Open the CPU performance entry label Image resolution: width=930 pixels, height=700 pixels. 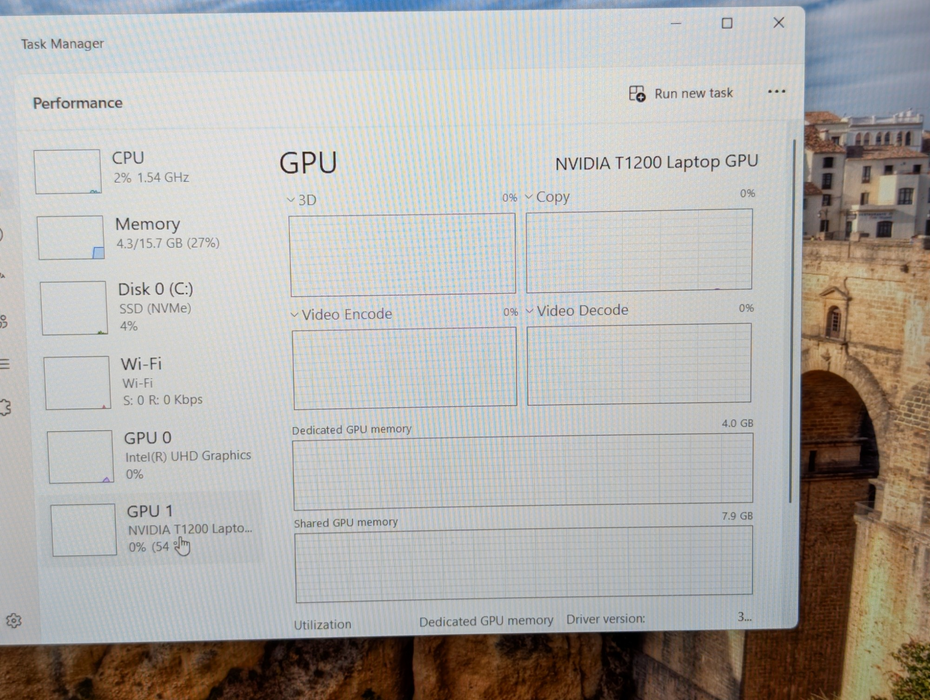coord(128,158)
